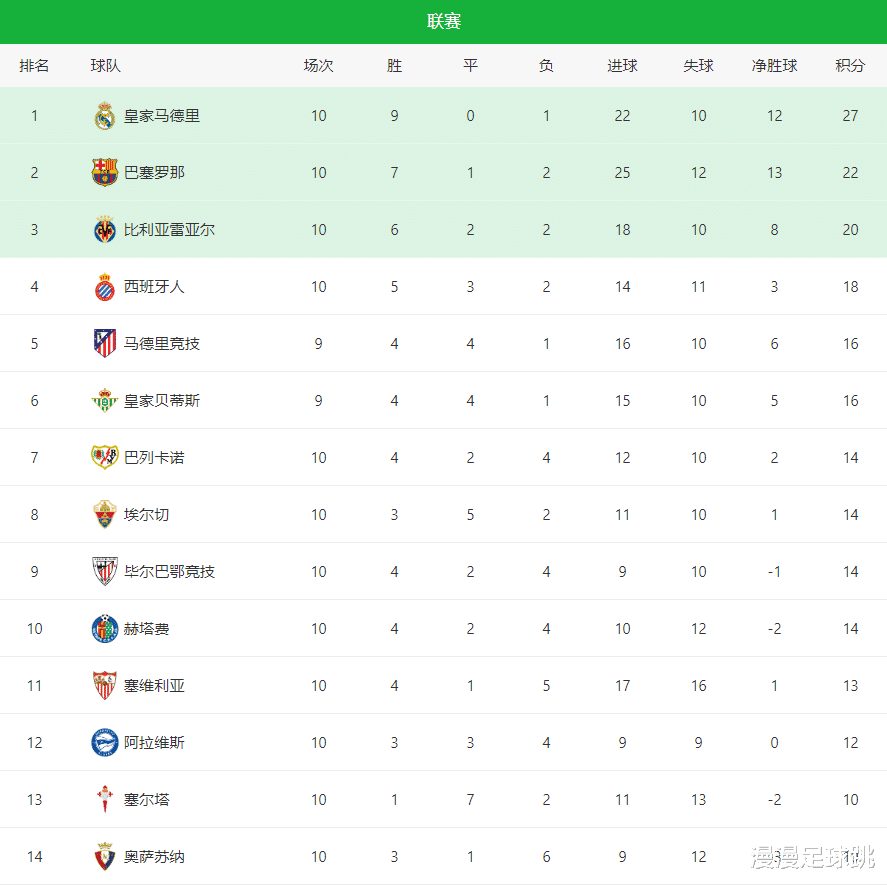Click the Villarreal yellow crest icon
This screenshot has height=886, width=887.
tap(105, 230)
